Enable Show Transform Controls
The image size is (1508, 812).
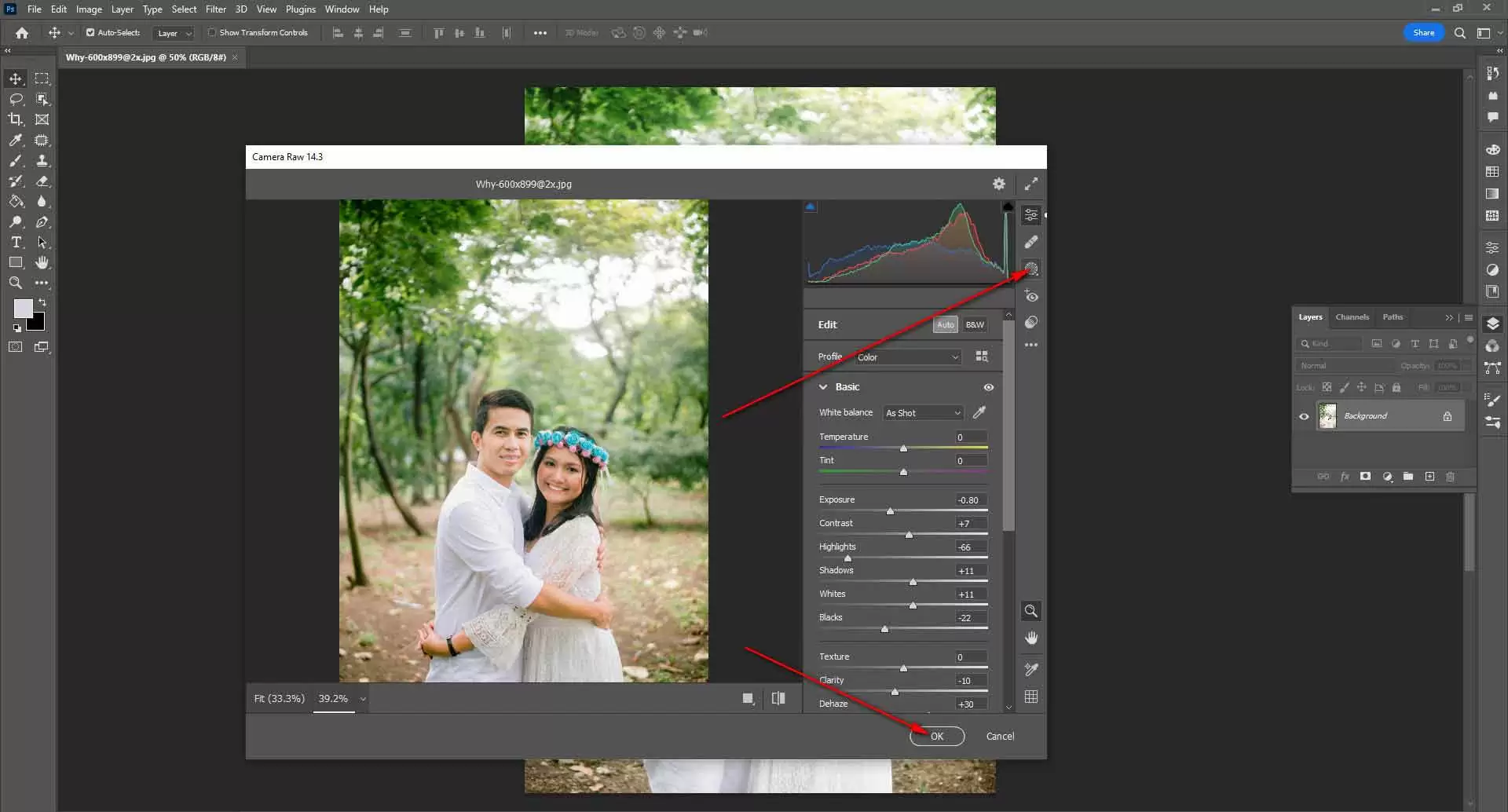pos(211,32)
